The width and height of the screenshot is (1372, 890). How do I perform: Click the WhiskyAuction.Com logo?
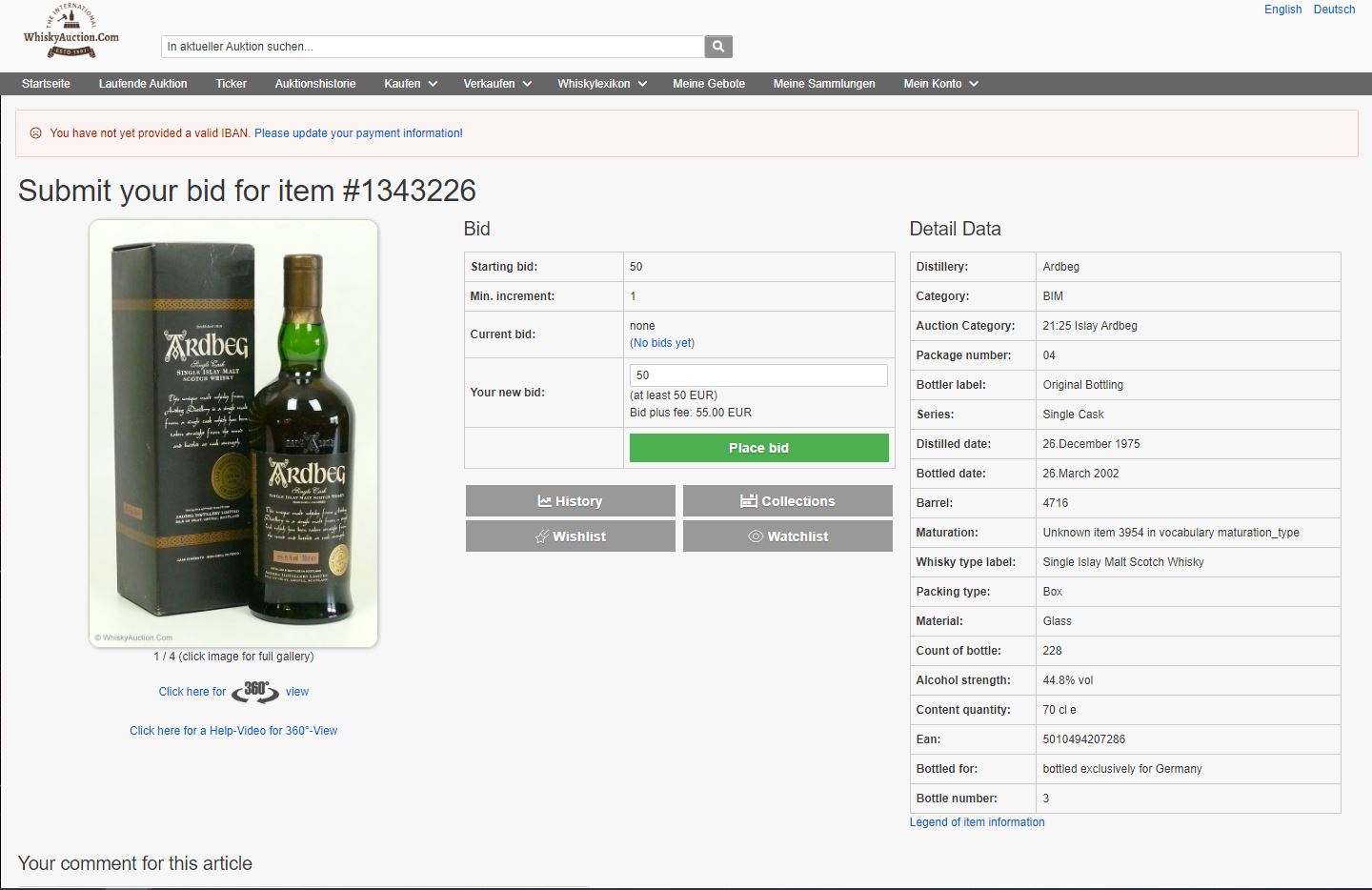tap(71, 31)
